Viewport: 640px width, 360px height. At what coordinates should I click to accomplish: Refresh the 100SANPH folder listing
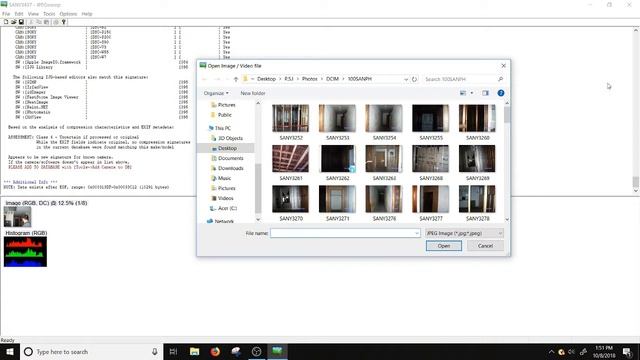[x=414, y=79]
